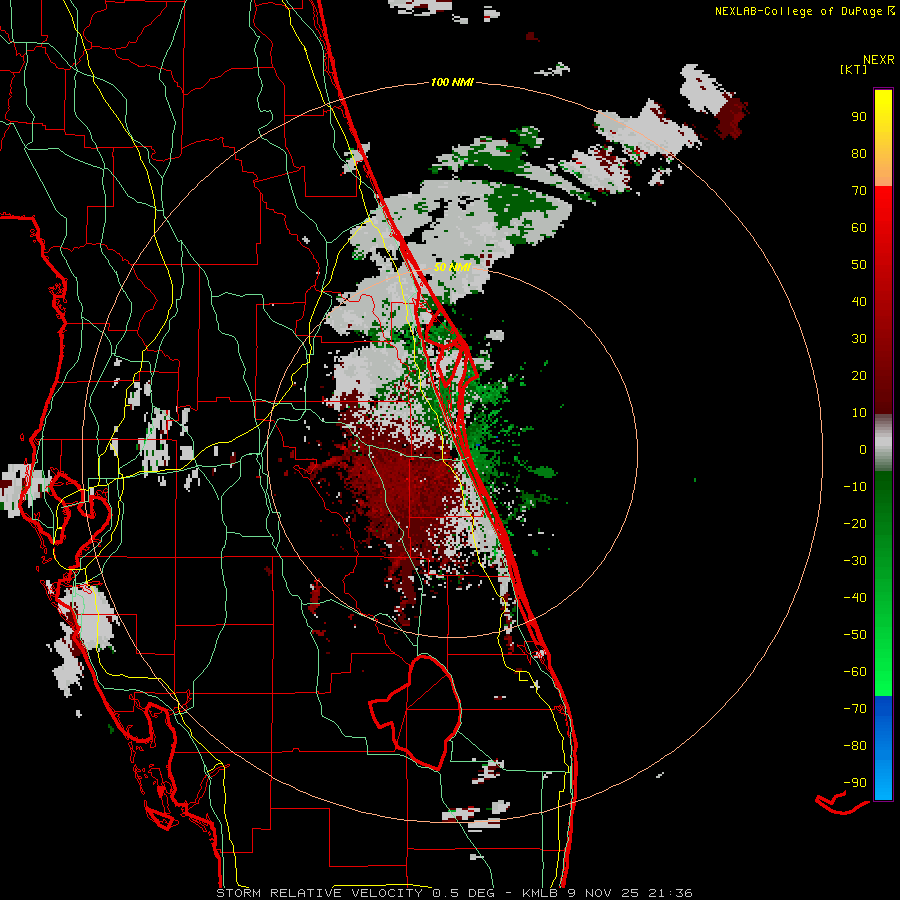Select the 50 NMI range ring label
This screenshot has width=900, height=900.
[x=452, y=267]
